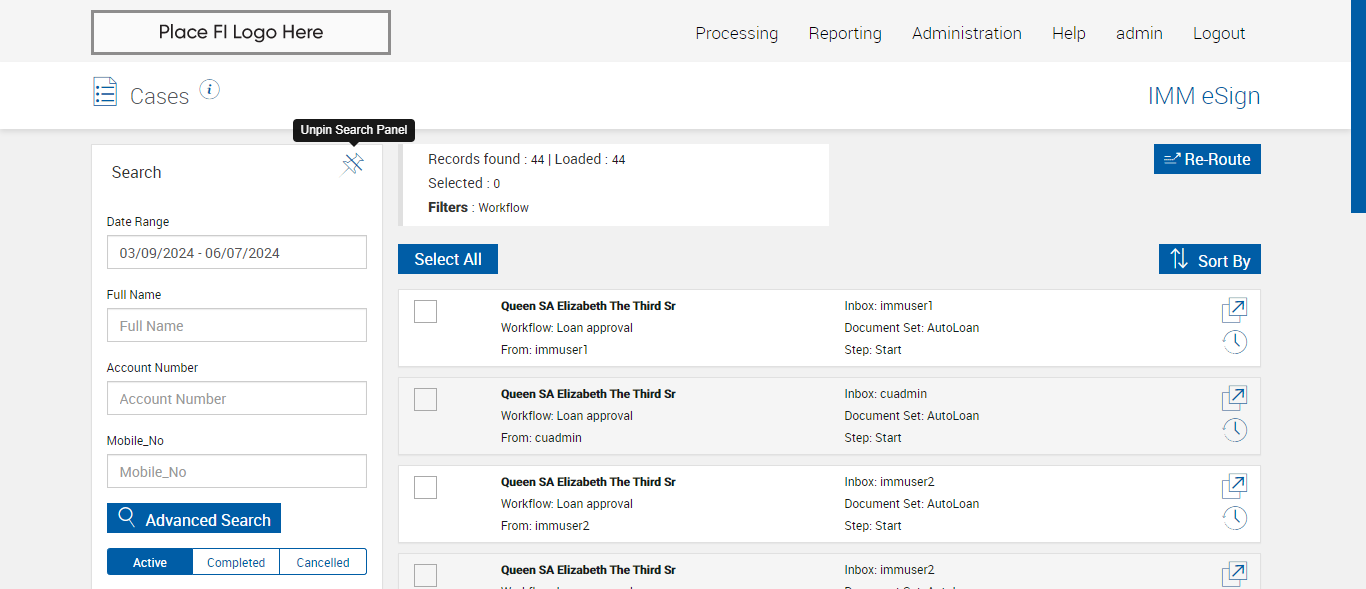
Task: Open the Administration menu
Action: [966, 33]
